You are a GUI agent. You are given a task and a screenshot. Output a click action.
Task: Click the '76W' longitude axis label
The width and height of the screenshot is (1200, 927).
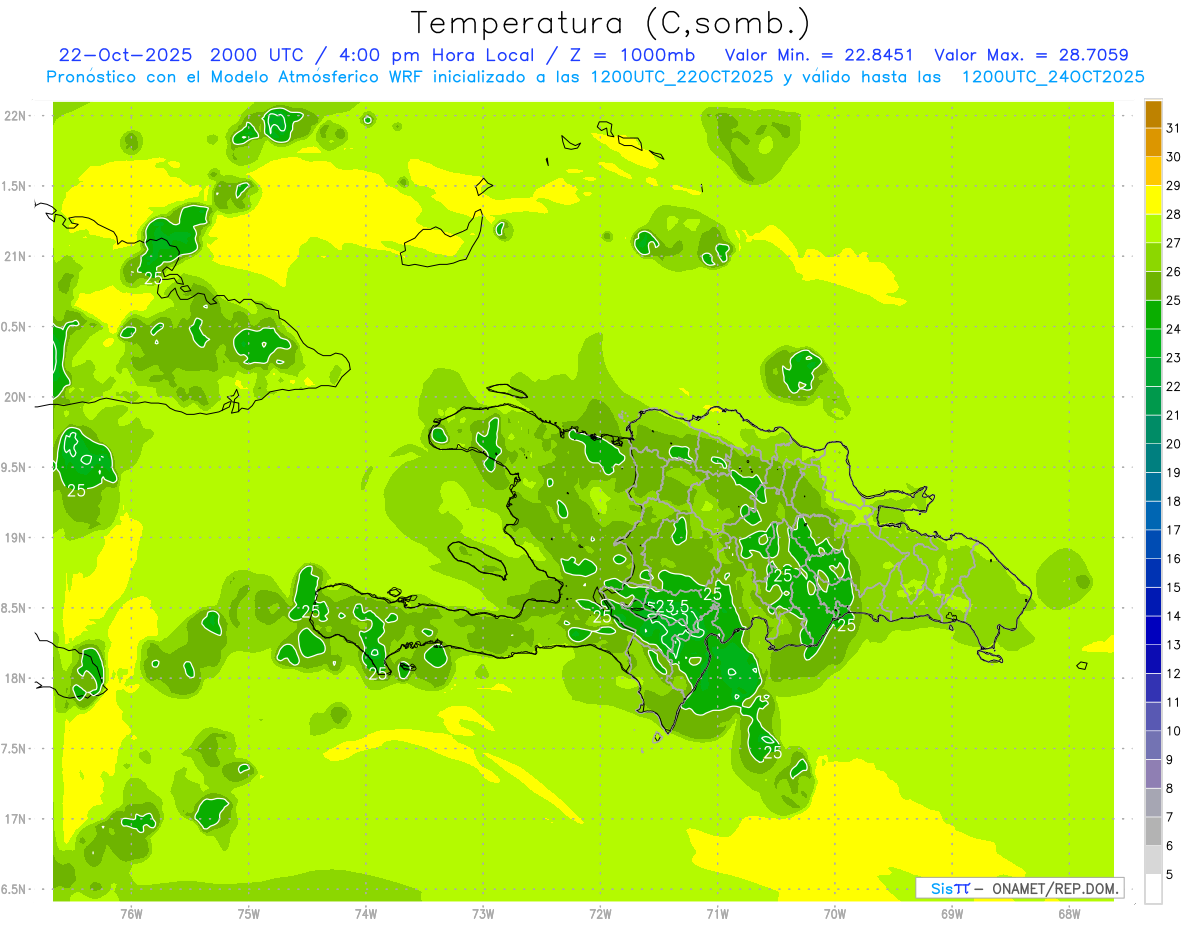coord(131,913)
